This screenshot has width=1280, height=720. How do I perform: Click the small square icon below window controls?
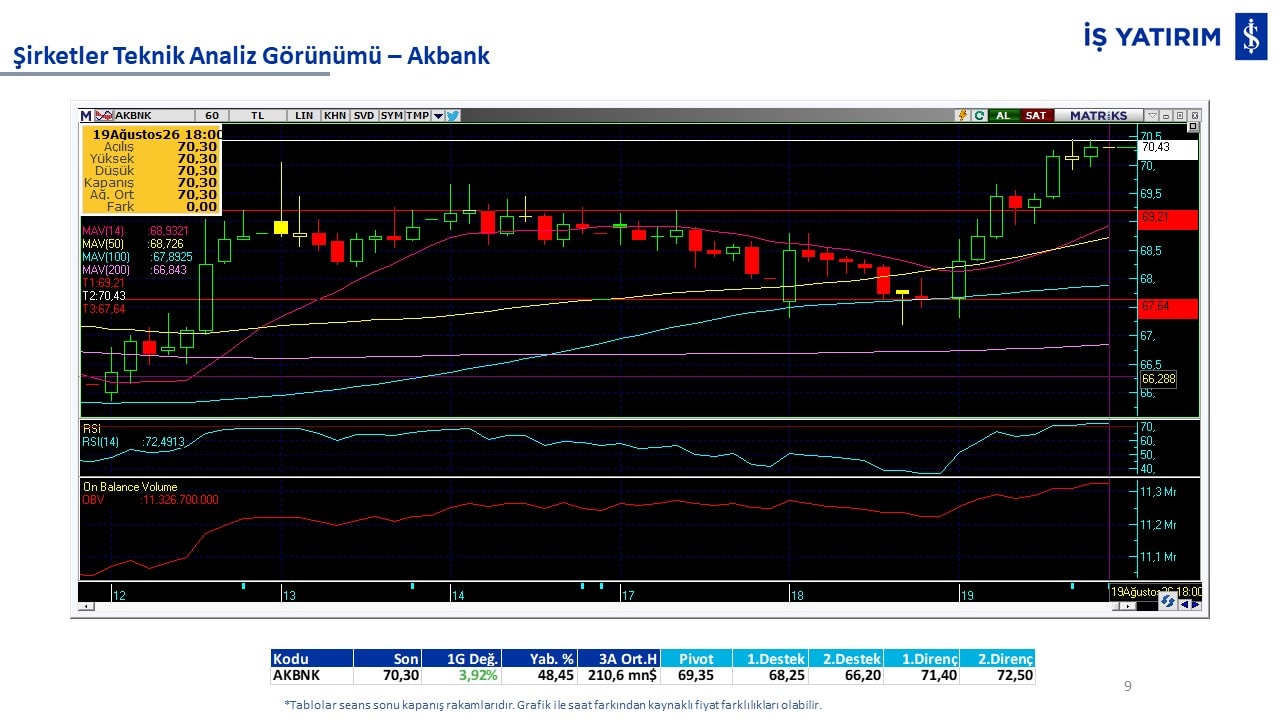click(x=1192, y=127)
